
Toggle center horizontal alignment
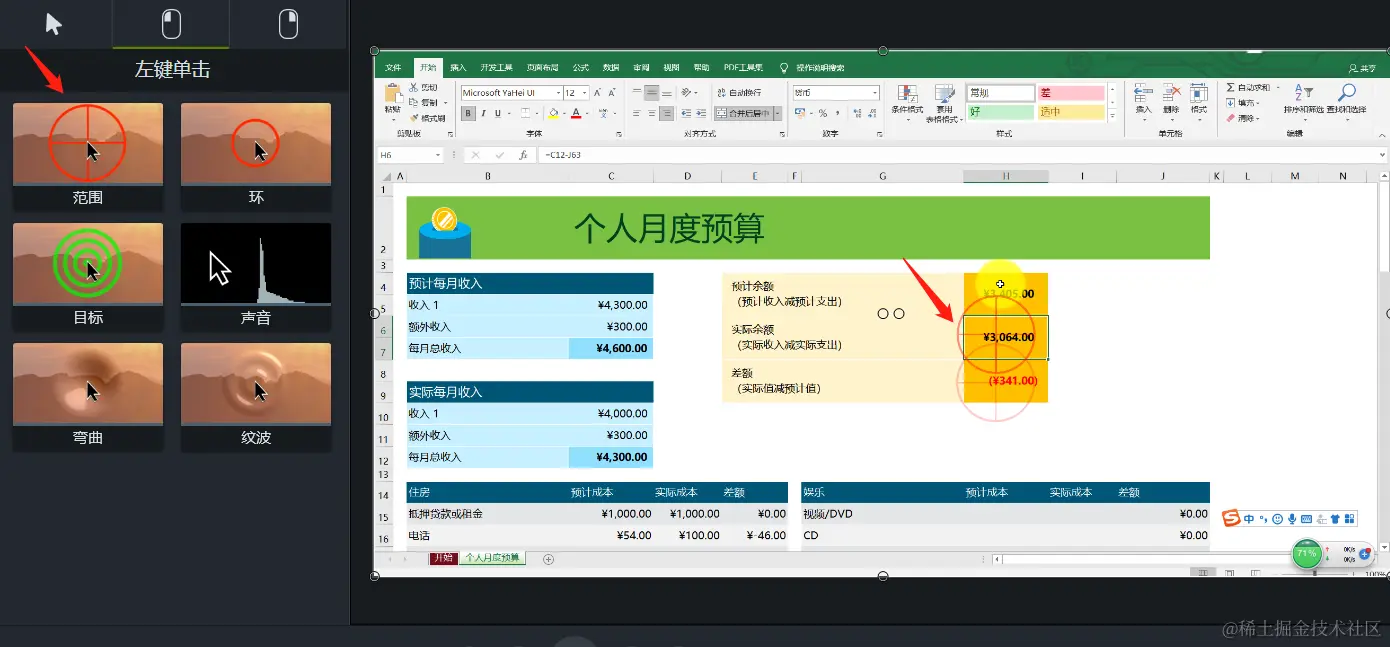(652, 114)
